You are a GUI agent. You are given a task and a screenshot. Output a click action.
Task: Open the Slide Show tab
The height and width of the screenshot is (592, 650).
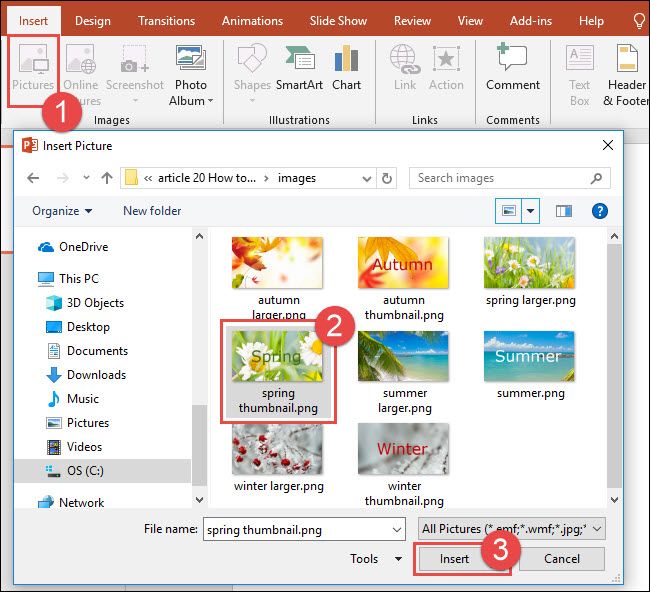pyautogui.click(x=338, y=21)
